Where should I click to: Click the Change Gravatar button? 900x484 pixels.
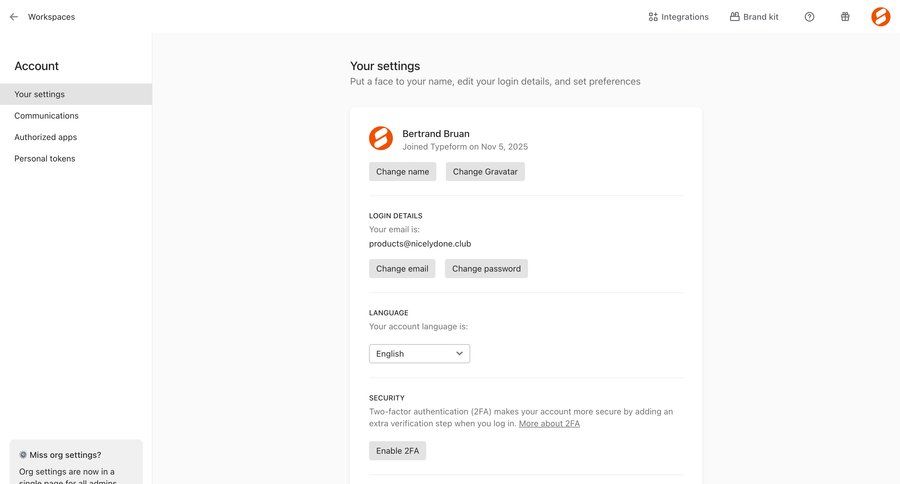(485, 172)
